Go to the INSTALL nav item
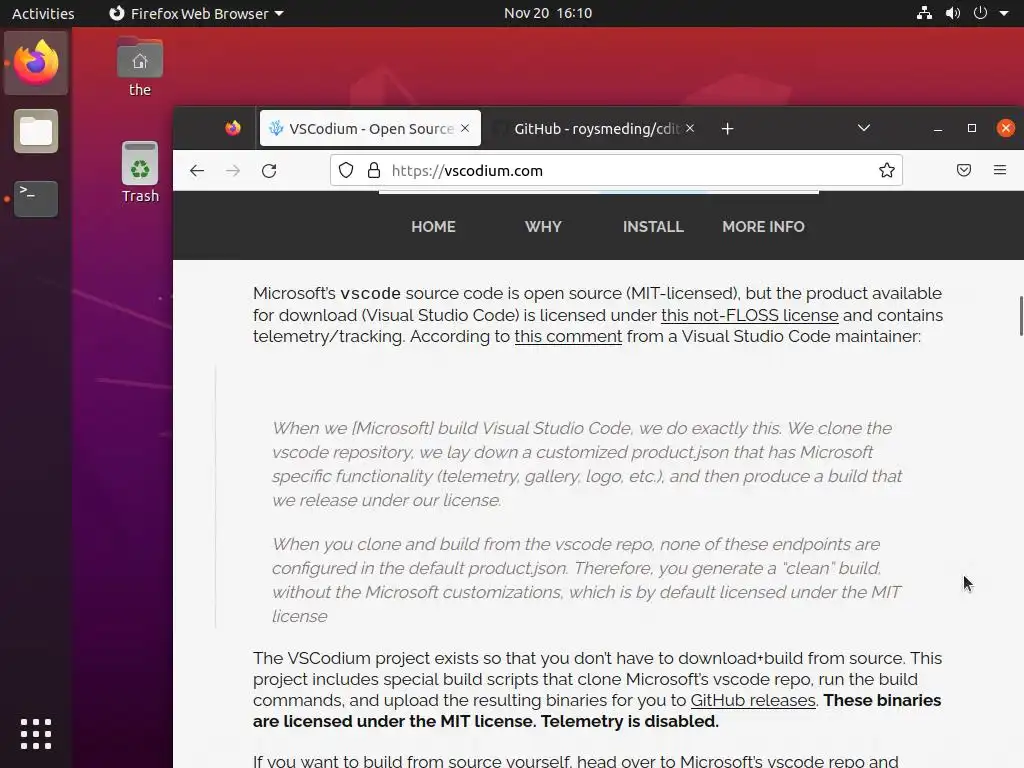 tap(653, 227)
